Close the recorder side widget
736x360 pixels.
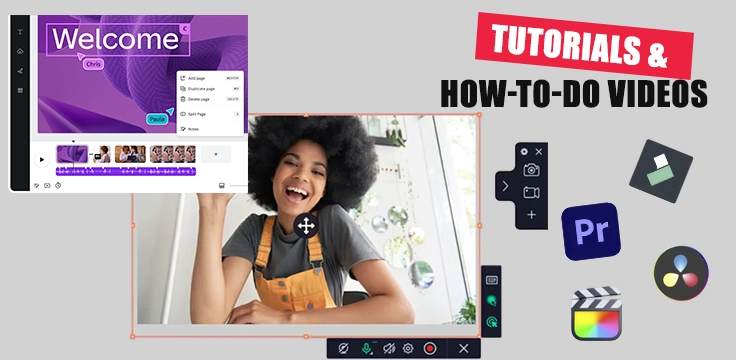click(x=539, y=152)
